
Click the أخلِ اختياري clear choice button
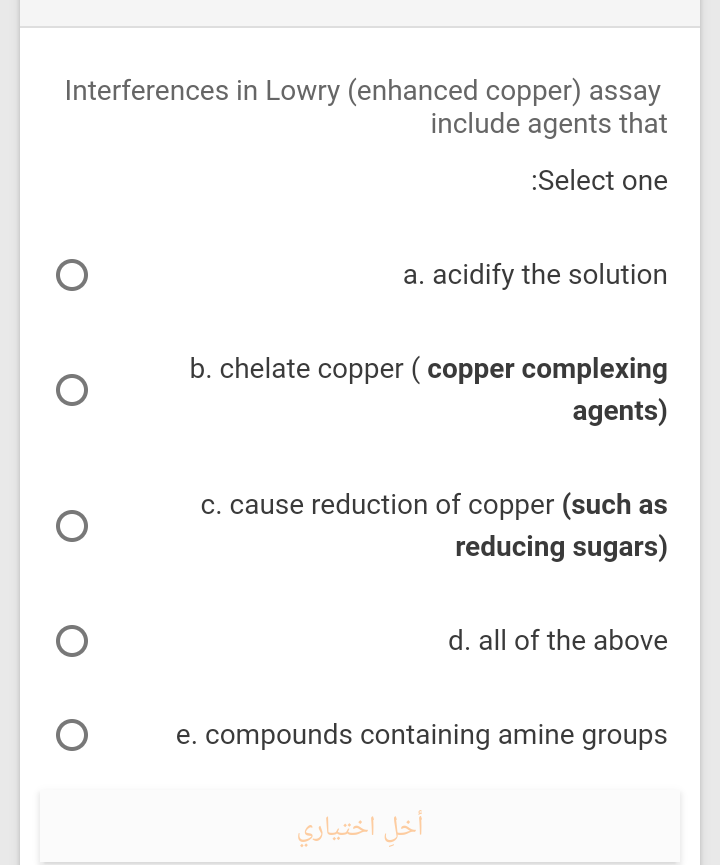coord(360,825)
